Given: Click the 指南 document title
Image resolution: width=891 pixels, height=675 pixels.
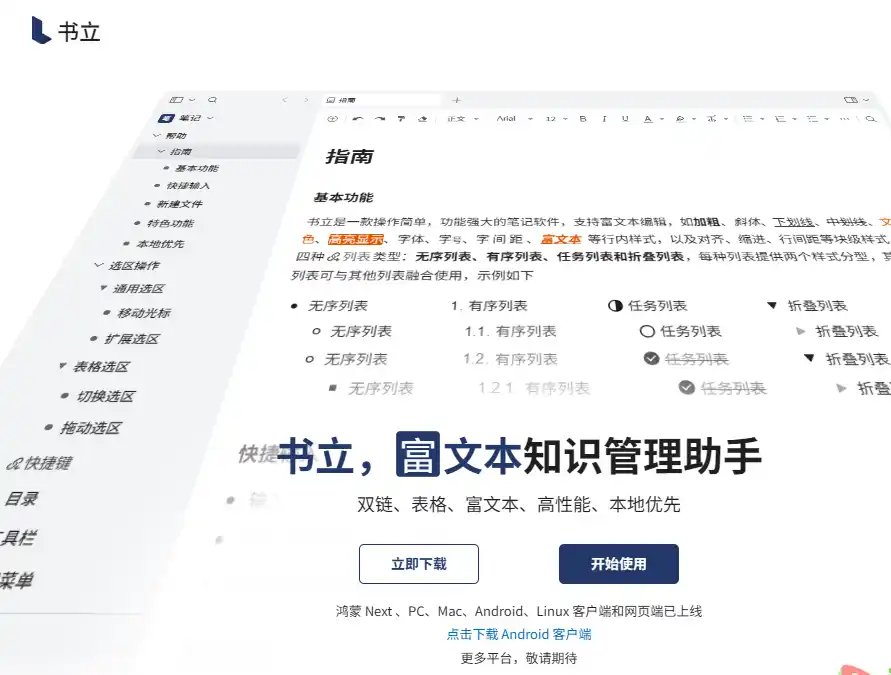Looking at the screenshot, I should coord(349,156).
